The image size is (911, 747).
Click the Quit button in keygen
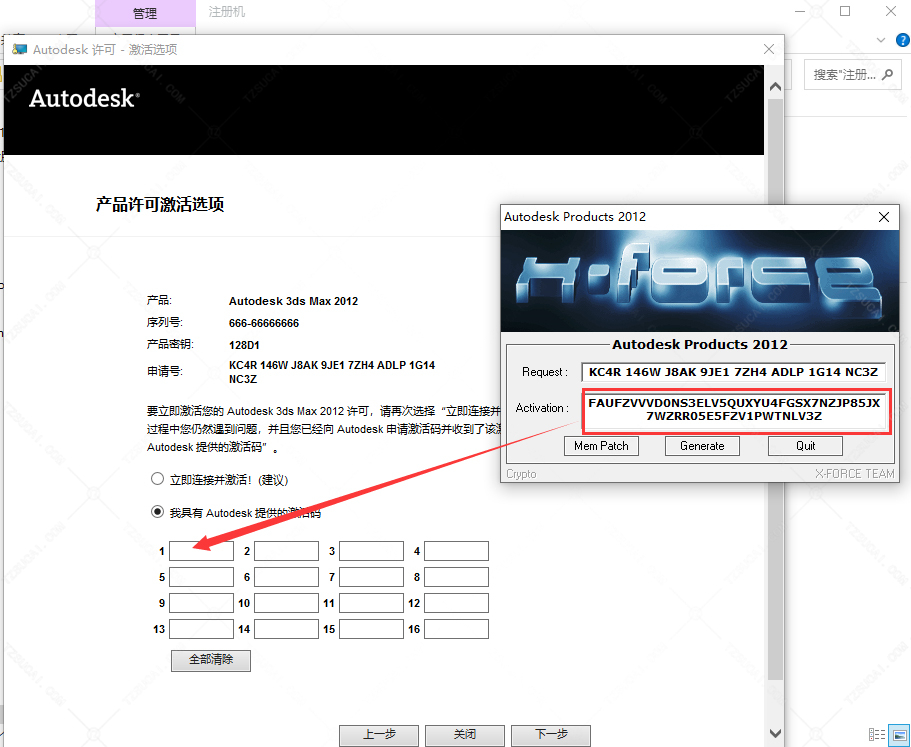805,446
